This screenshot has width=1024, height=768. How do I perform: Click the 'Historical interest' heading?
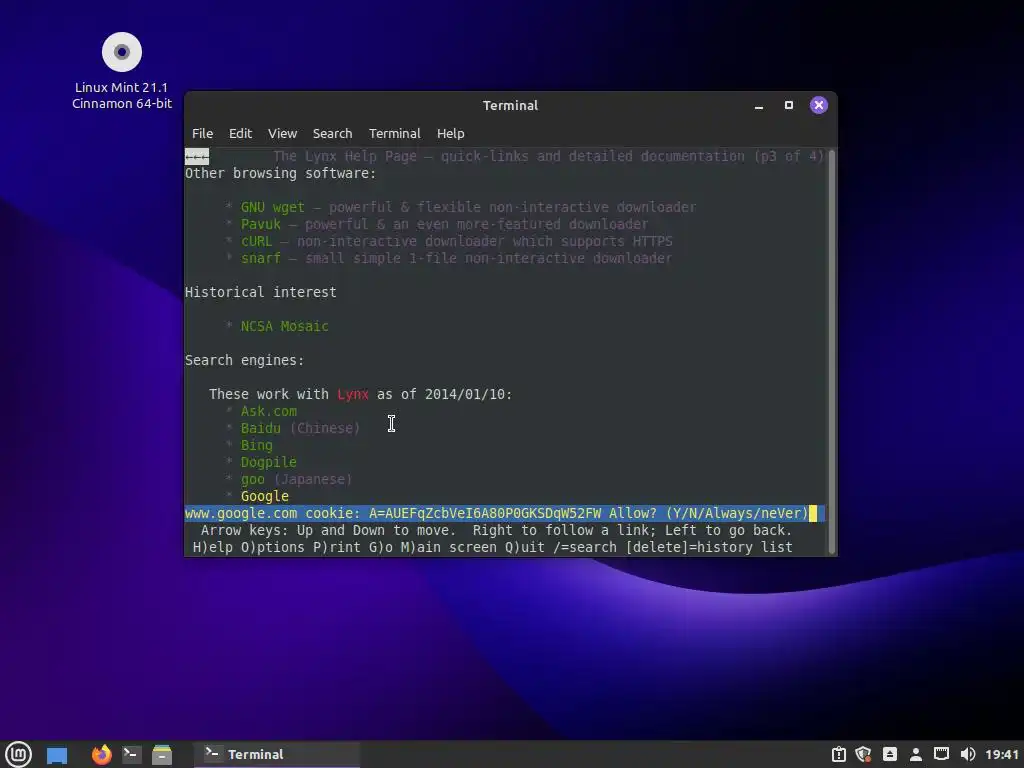261,292
